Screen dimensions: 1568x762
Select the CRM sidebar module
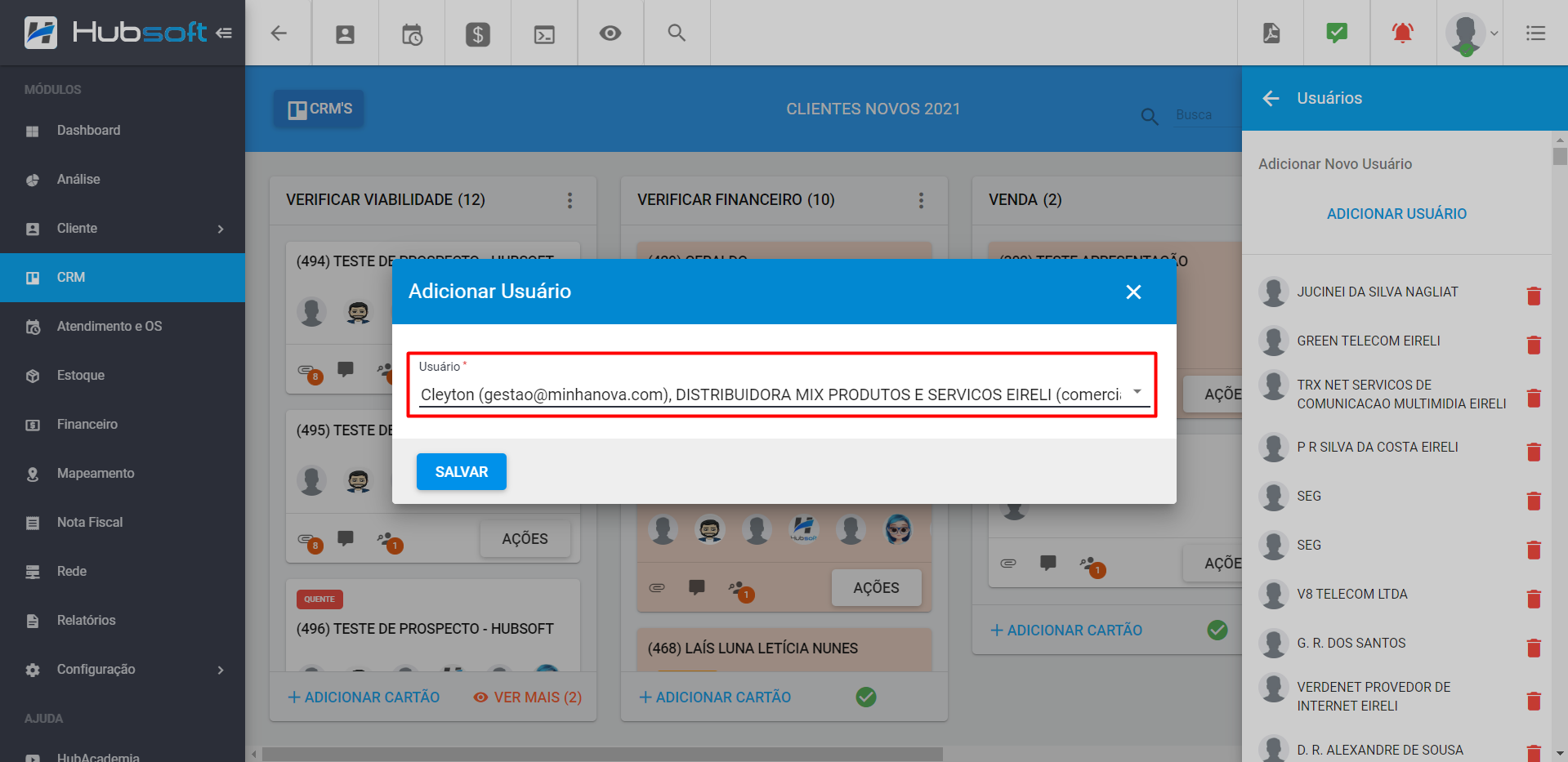click(123, 278)
